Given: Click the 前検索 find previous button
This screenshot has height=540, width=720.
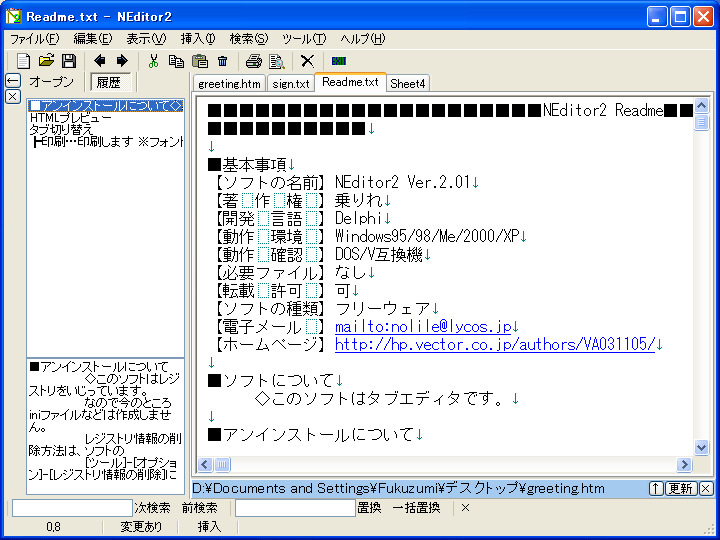Looking at the screenshot, I should pyautogui.click(x=199, y=508).
